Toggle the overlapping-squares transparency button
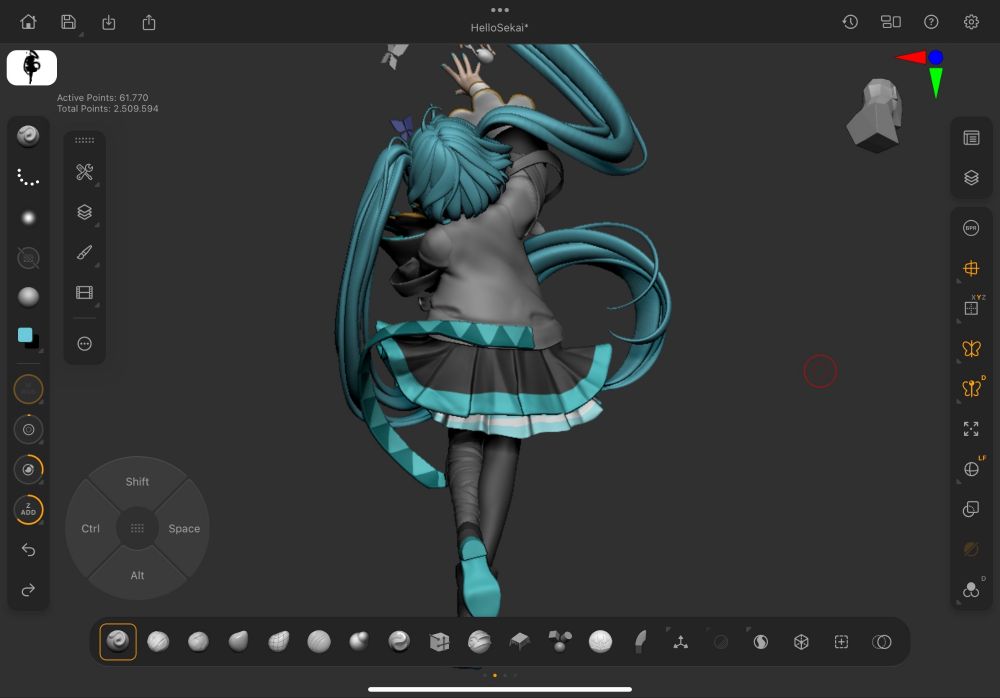1000x698 pixels. [x=971, y=509]
